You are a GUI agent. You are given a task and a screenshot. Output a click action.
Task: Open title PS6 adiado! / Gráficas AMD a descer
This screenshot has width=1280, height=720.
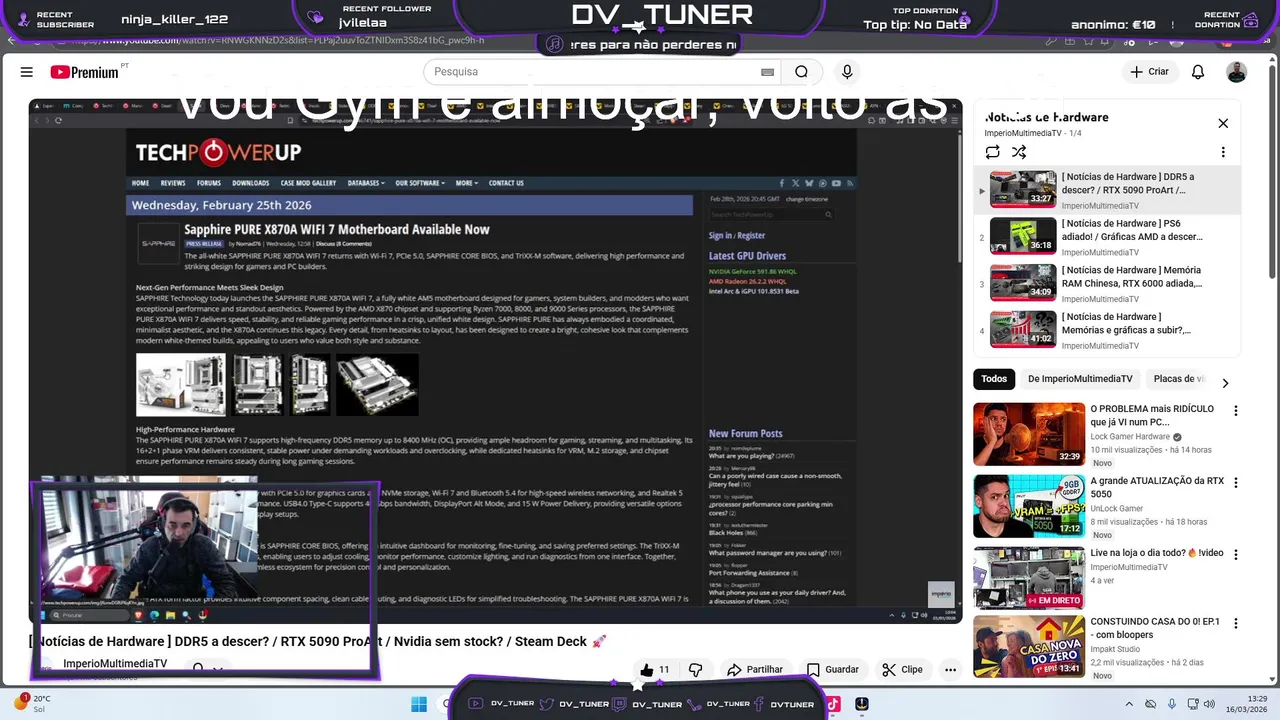(1132, 230)
